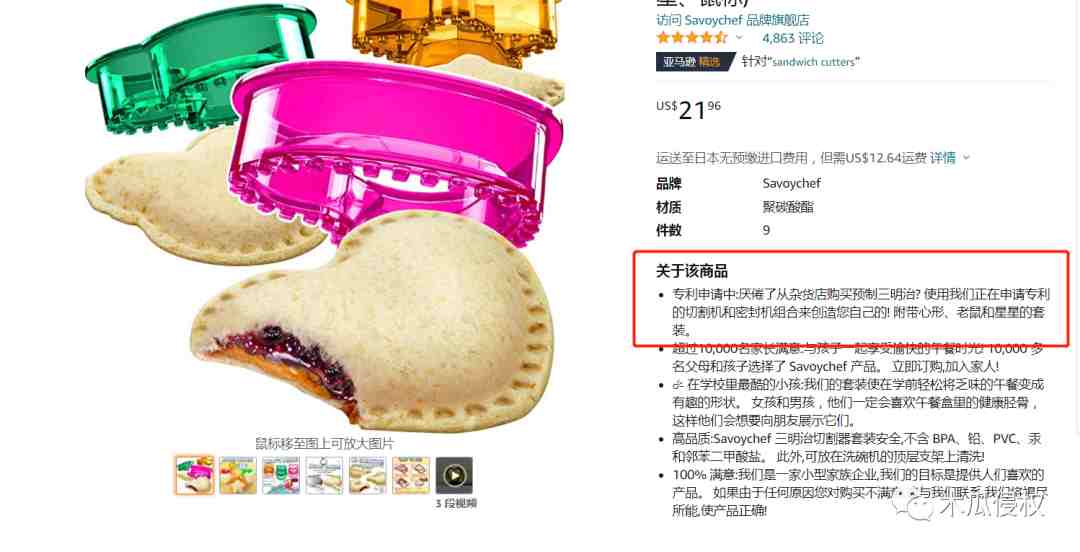This screenshot has height=552, width=1080.
Task: Expand the rating breakdown chevron beside stars
Action: 740,38
